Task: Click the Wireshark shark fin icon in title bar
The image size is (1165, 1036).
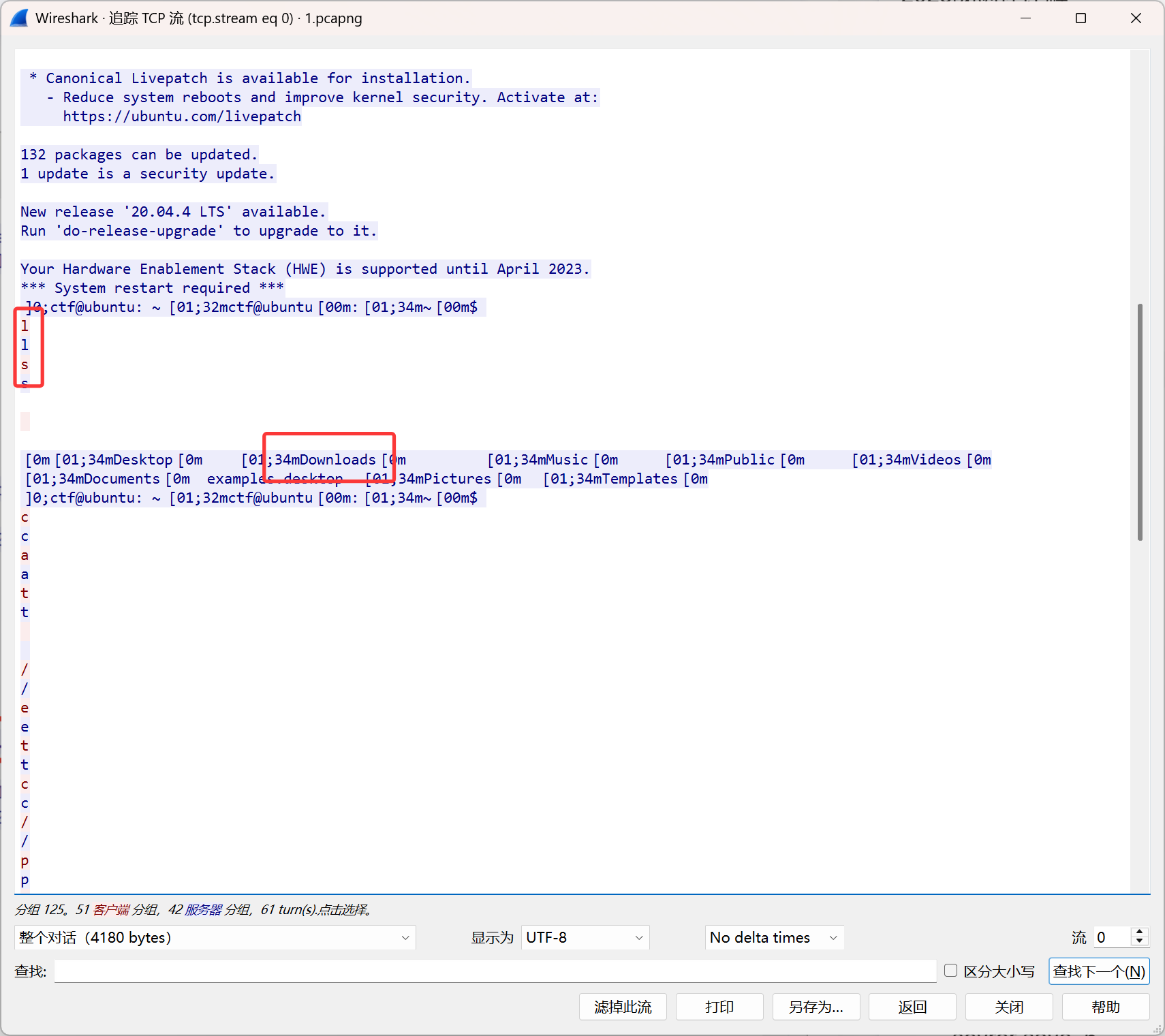Action: click(19, 18)
